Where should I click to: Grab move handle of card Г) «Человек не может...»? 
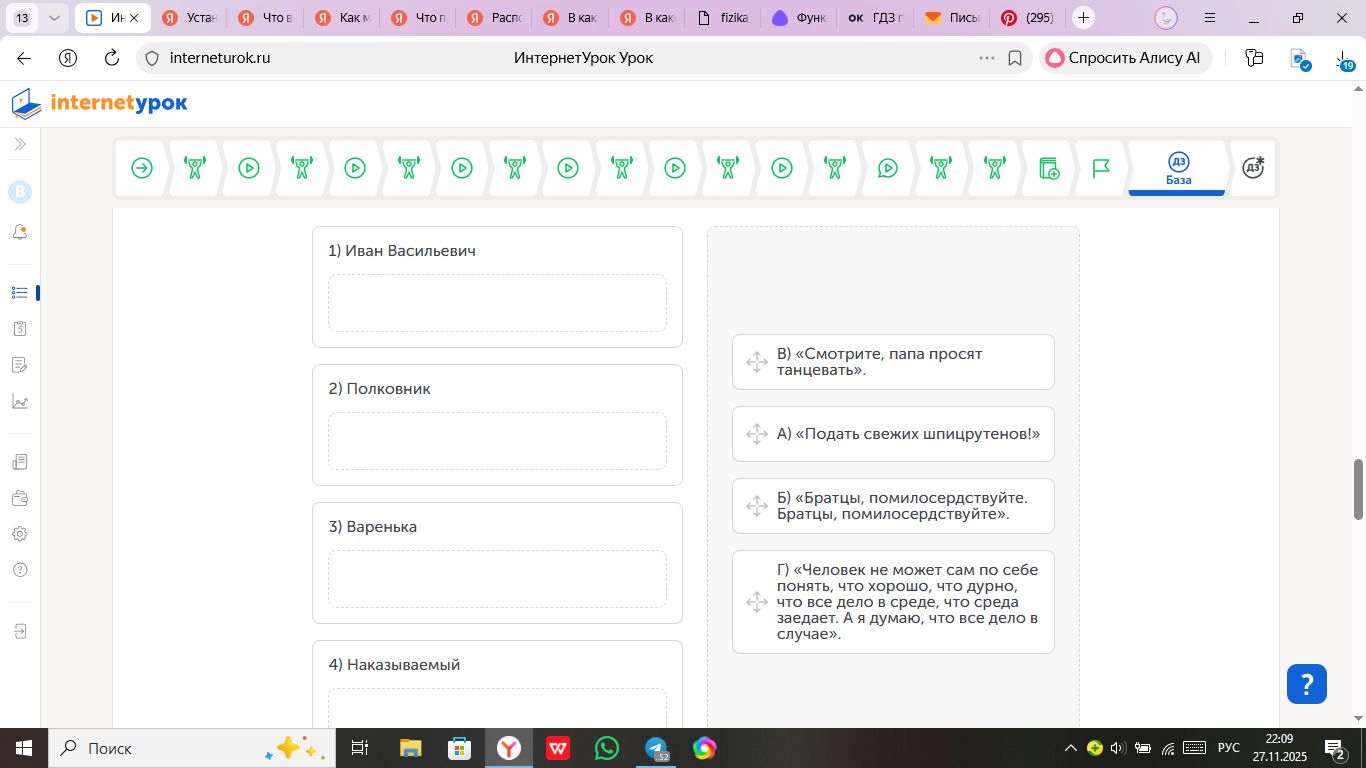coord(756,602)
